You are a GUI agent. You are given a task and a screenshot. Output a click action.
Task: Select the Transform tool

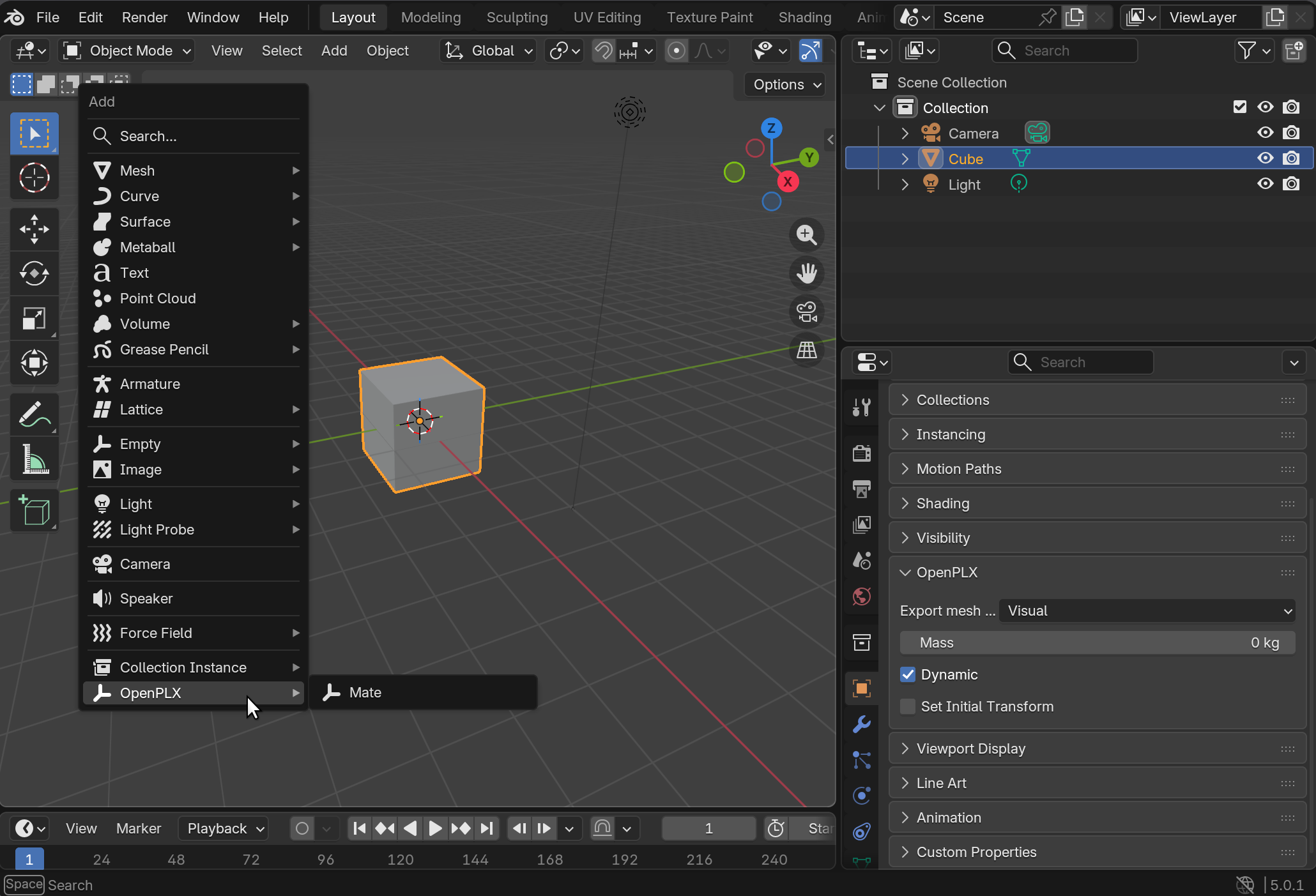click(x=34, y=363)
